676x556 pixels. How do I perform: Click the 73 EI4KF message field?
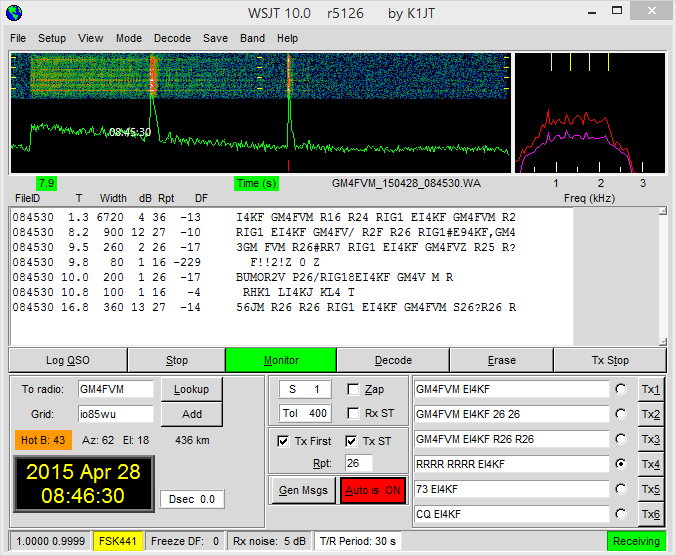[x=511, y=489]
